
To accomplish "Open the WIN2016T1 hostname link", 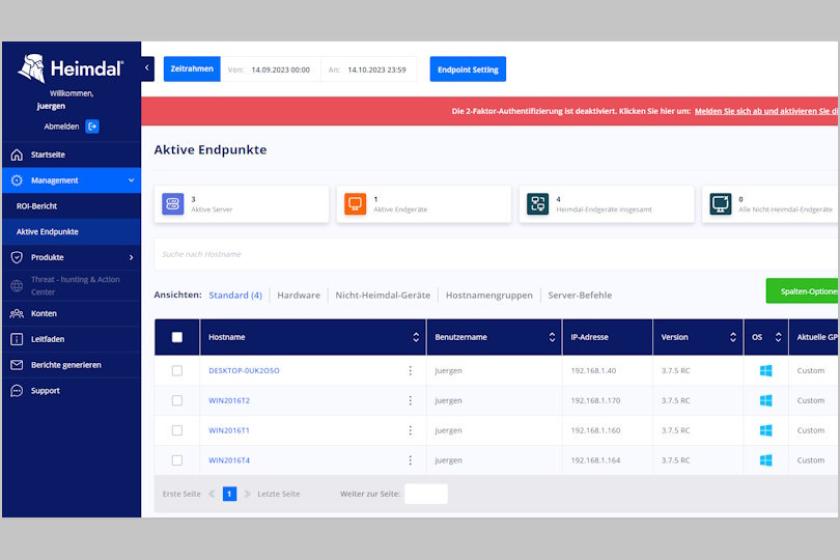I will (x=229, y=430).
